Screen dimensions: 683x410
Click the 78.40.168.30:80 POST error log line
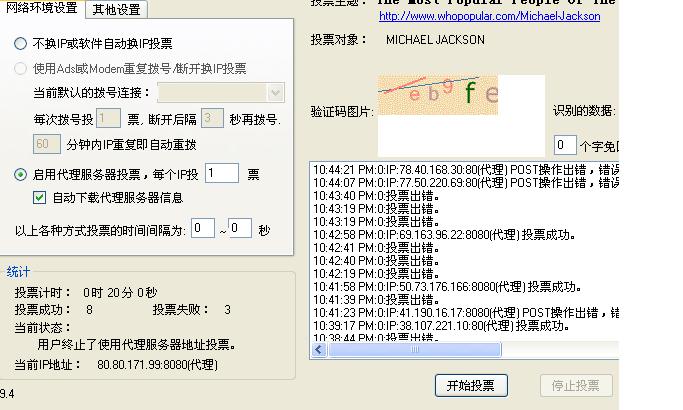460,169
